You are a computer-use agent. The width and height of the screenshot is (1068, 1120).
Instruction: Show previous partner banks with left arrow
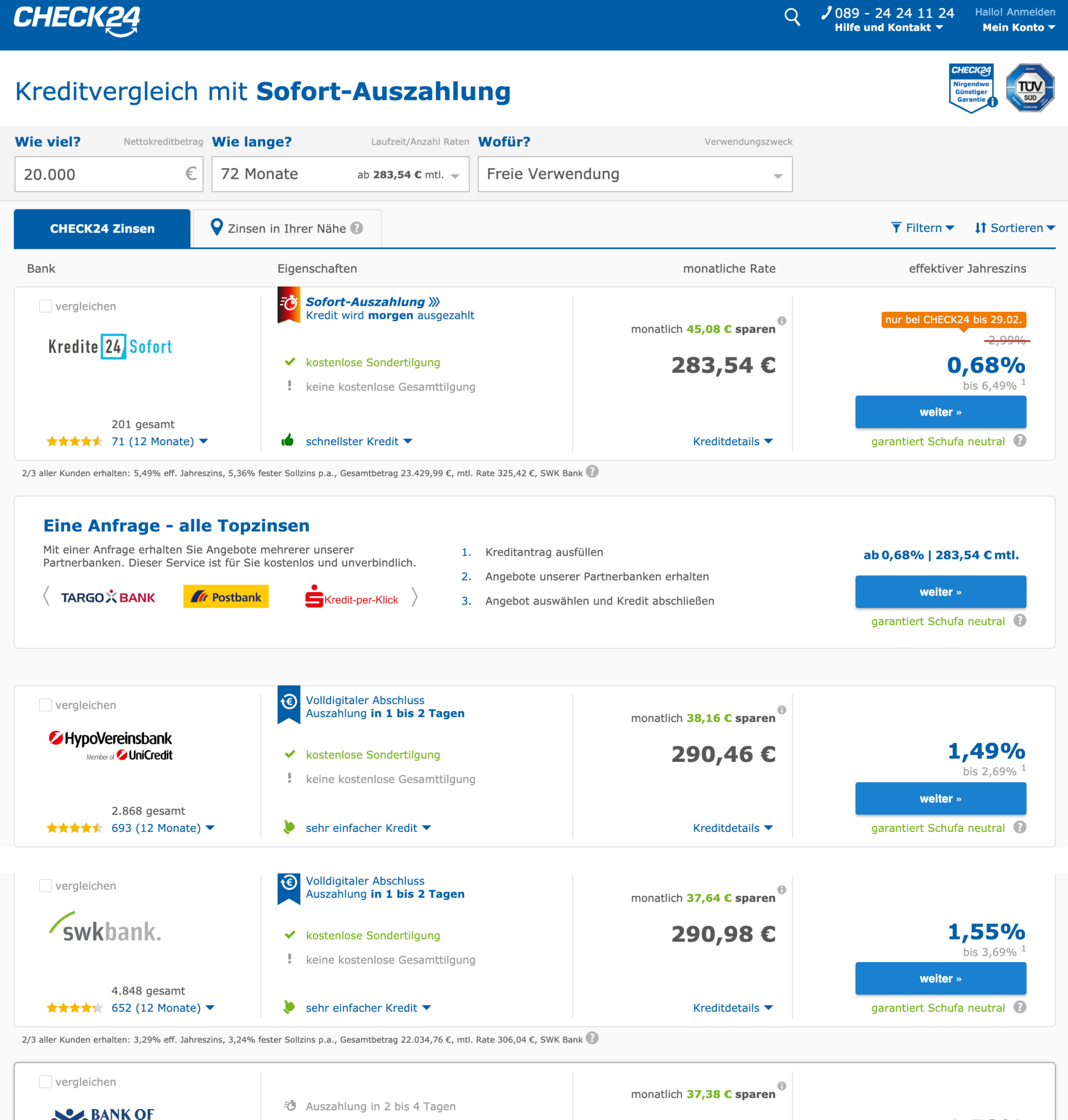[x=46, y=597]
